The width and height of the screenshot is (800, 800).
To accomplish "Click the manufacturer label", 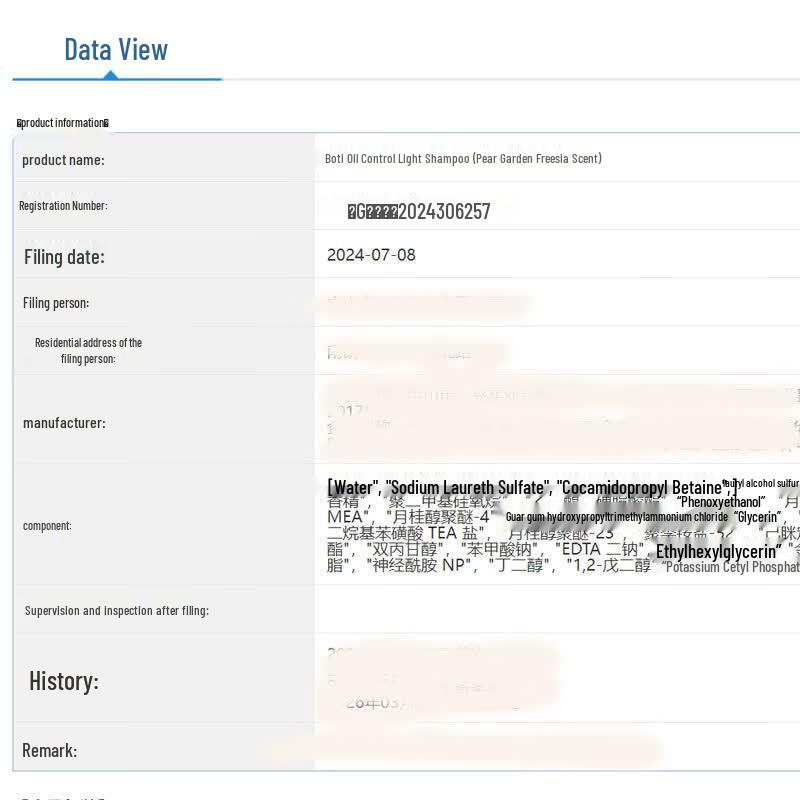I will coord(64,423).
